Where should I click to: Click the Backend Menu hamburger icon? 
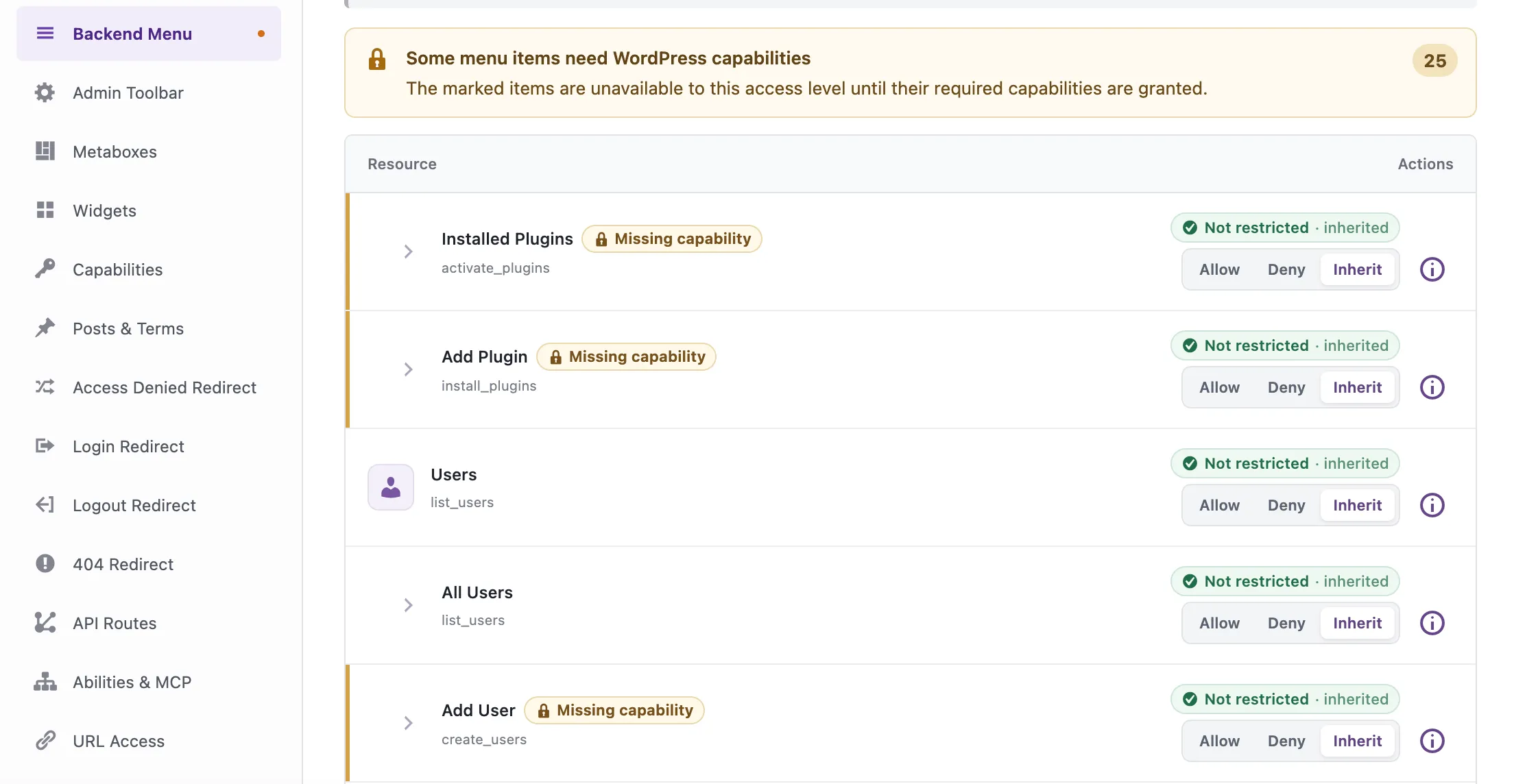45,33
